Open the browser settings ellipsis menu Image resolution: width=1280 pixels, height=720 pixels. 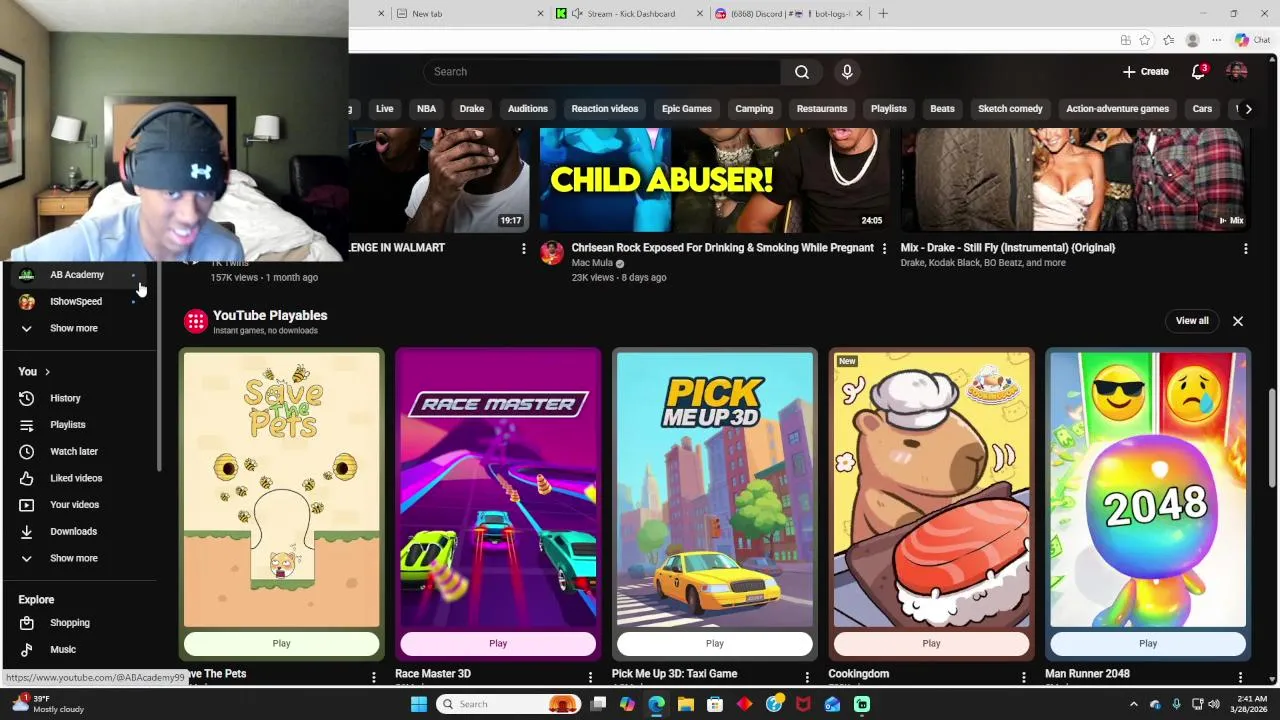[x=1216, y=40]
